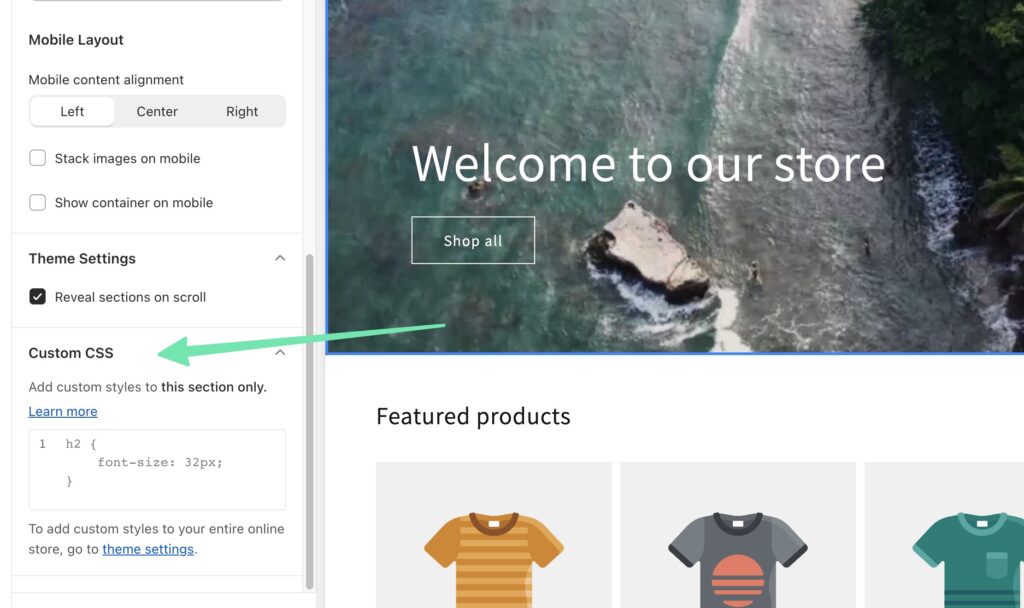Screen dimensions: 1024x608
Task: Select the Welcome to our store heading
Action: (648, 164)
